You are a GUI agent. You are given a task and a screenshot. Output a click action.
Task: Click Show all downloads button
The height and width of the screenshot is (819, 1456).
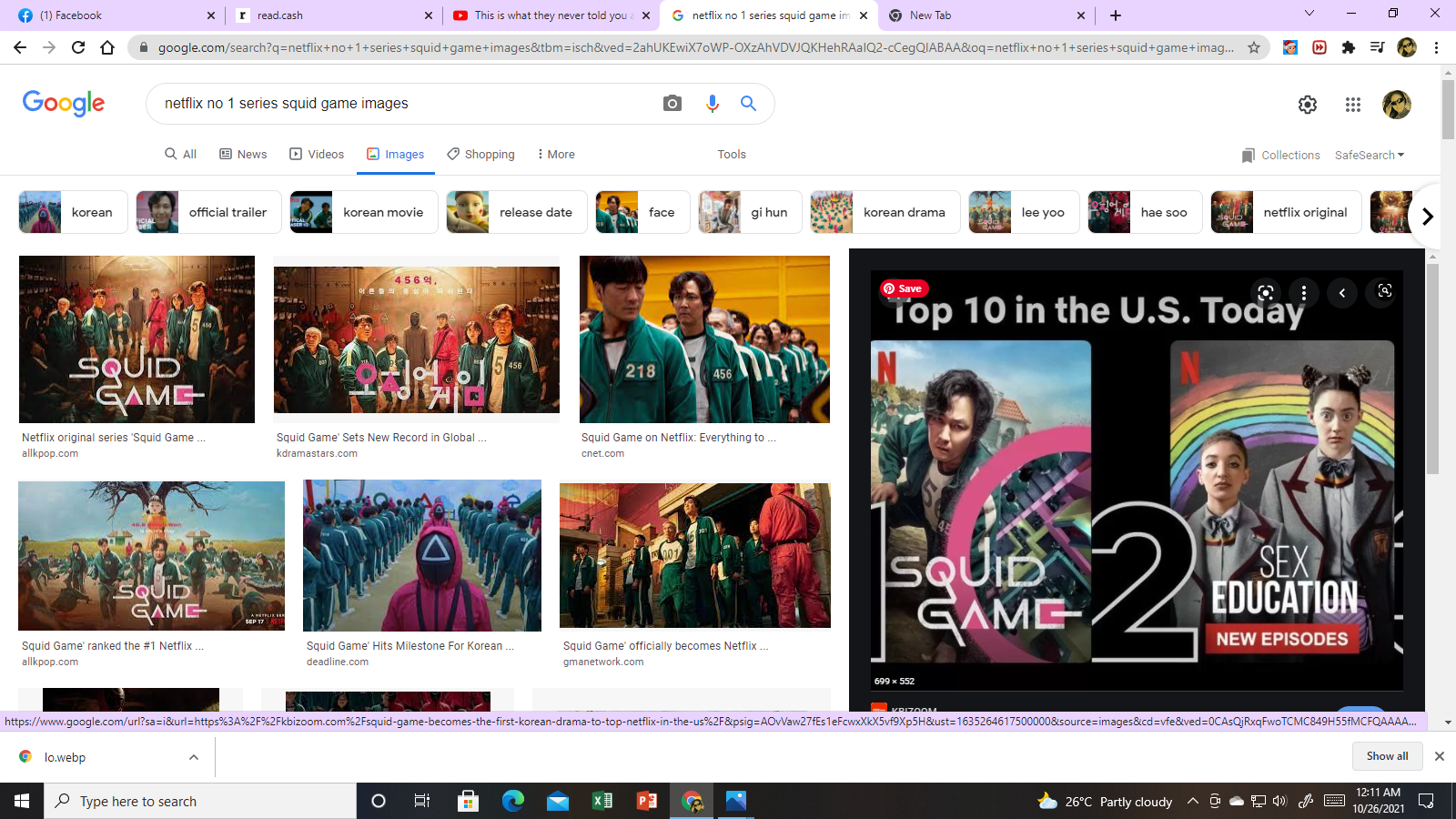point(1387,756)
